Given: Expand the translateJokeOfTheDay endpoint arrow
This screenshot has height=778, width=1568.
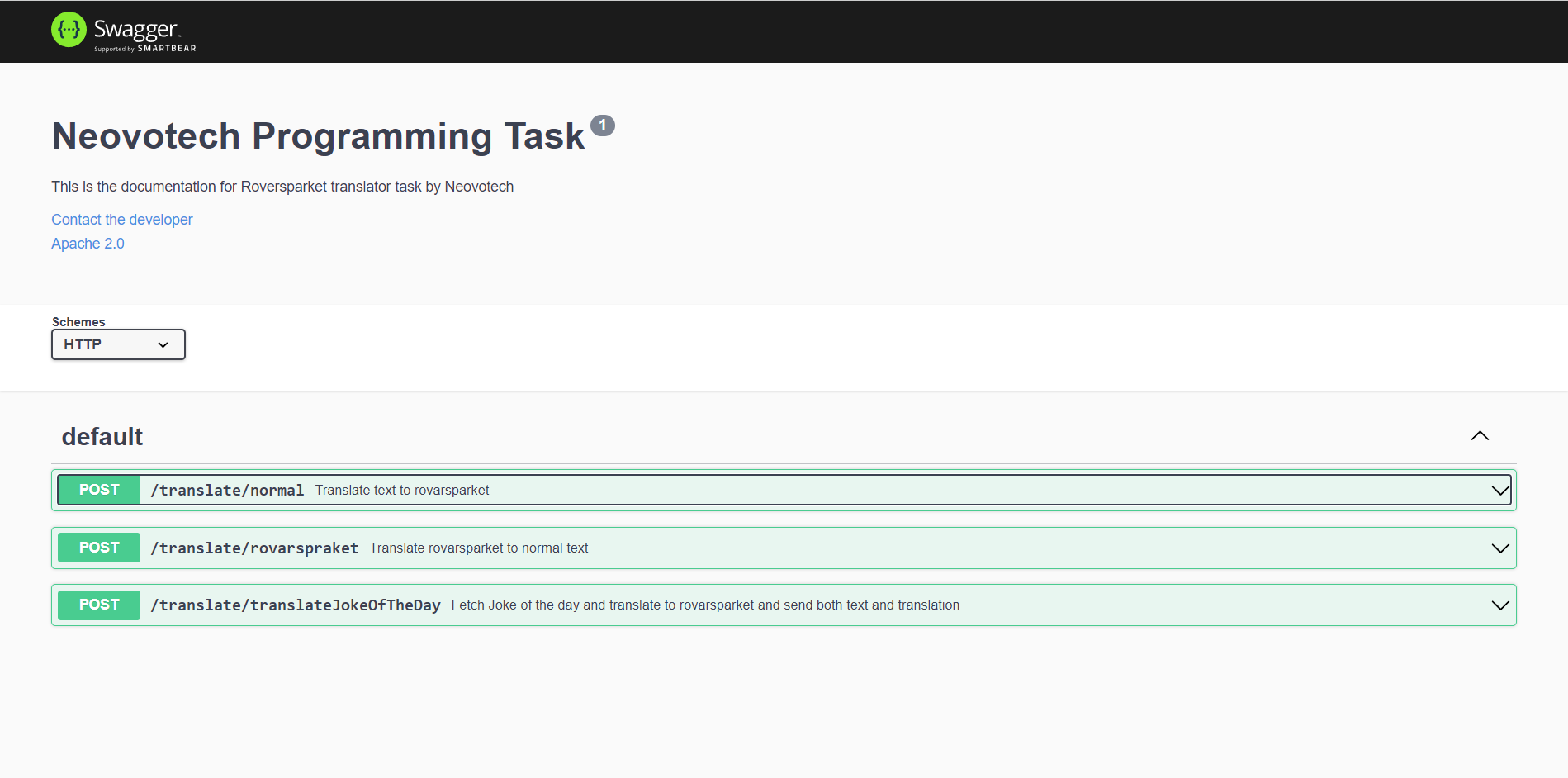Looking at the screenshot, I should coord(1500,605).
